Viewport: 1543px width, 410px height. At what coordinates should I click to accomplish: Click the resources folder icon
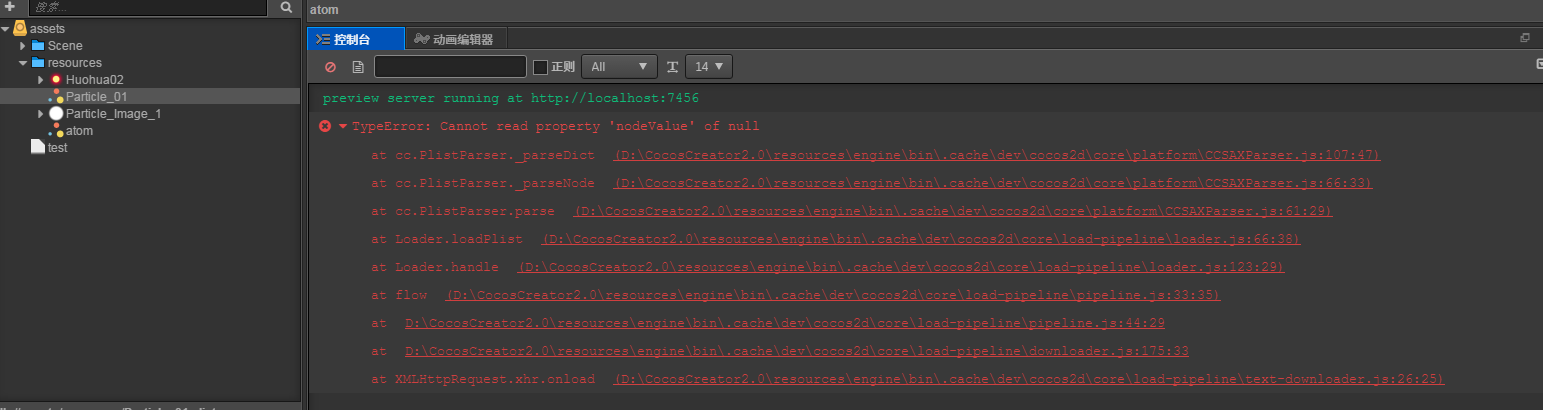click(38, 63)
